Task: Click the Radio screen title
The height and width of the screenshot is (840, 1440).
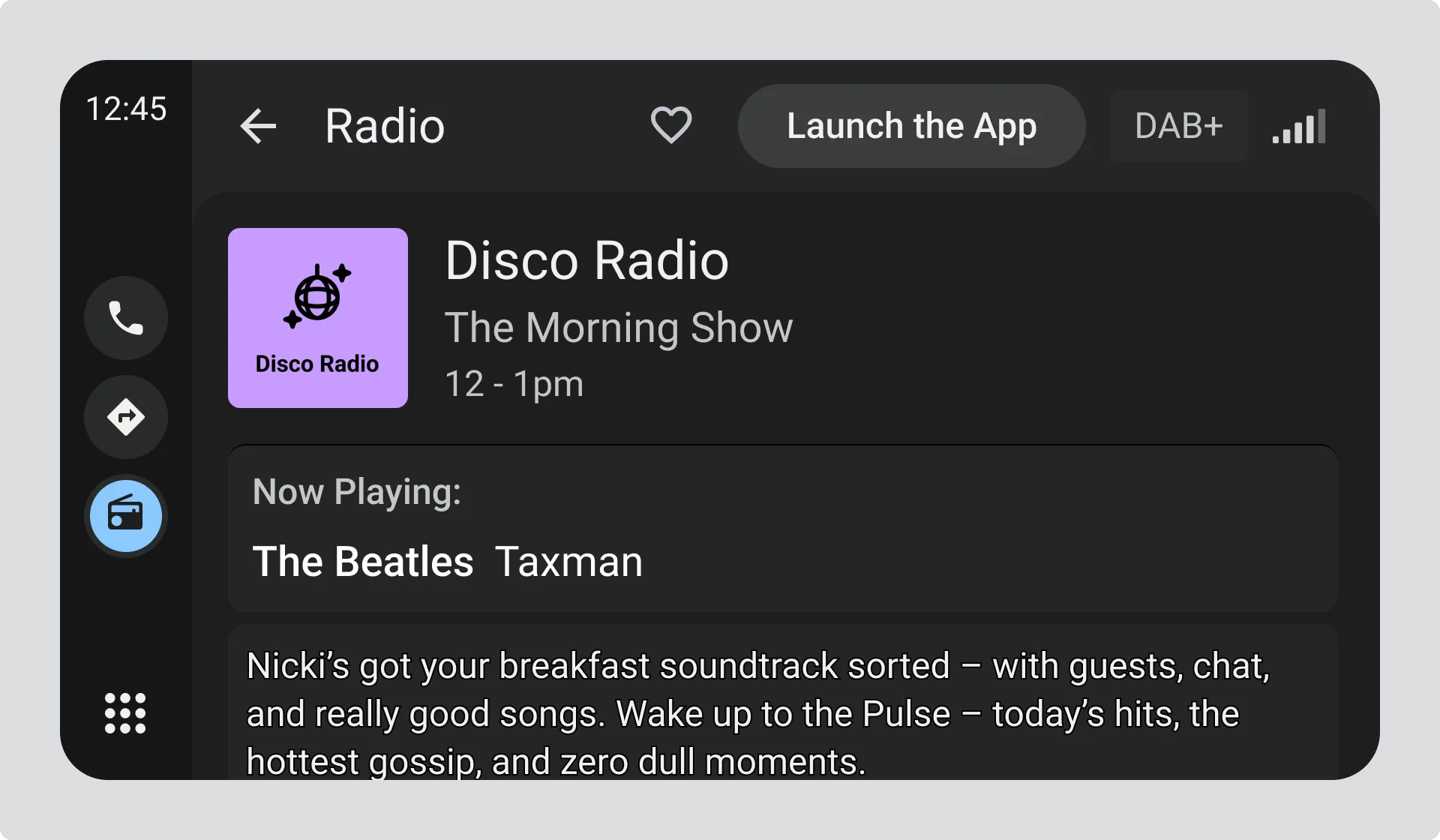Action: 385,126
